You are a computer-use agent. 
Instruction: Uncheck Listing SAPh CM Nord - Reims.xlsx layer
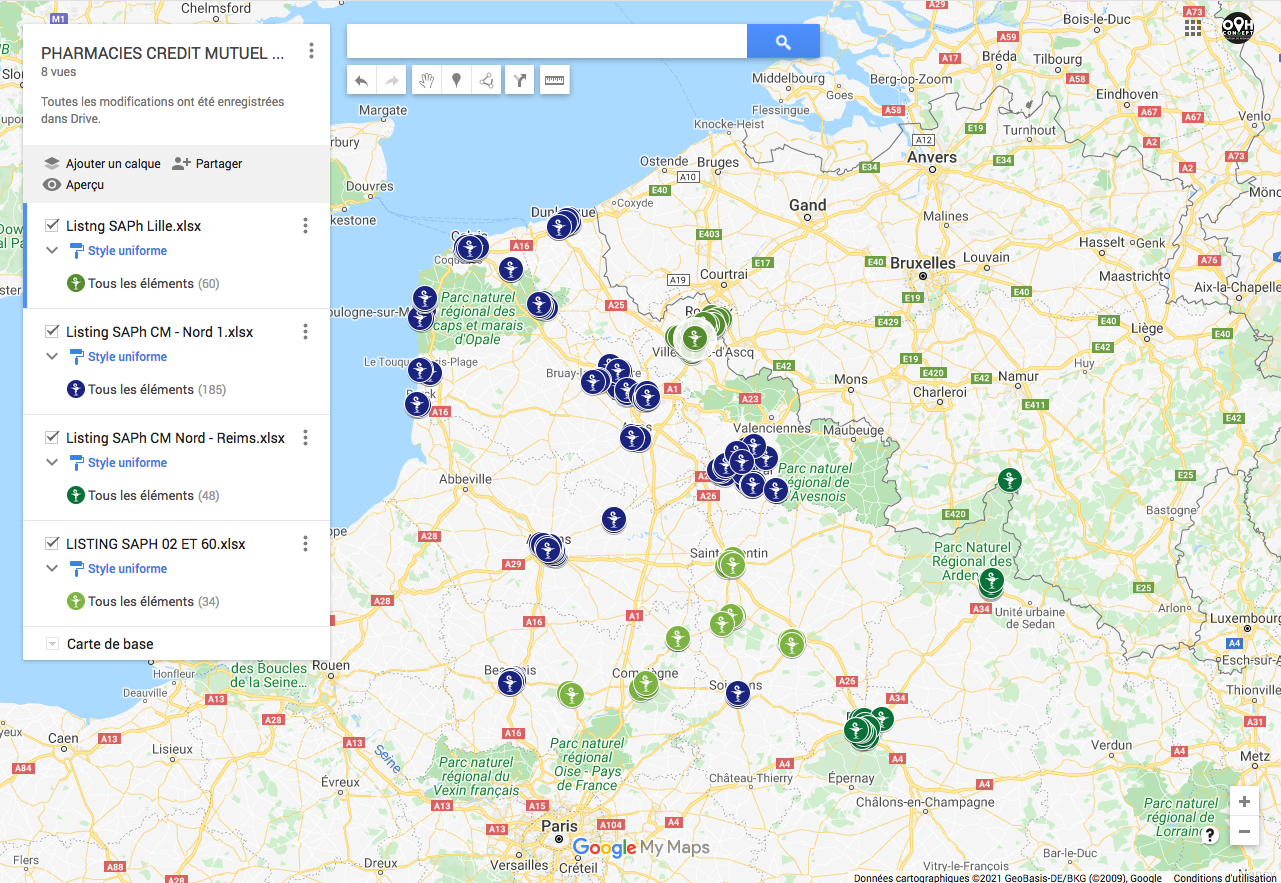pos(52,437)
